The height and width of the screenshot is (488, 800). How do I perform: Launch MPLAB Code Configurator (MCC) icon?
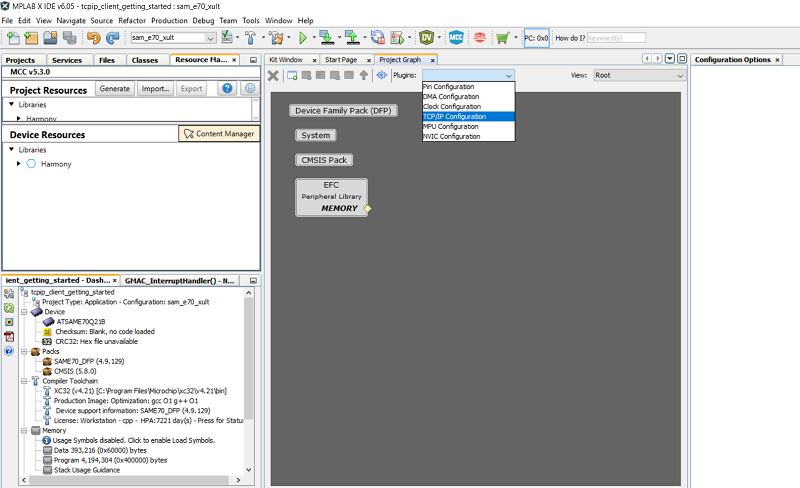point(456,38)
